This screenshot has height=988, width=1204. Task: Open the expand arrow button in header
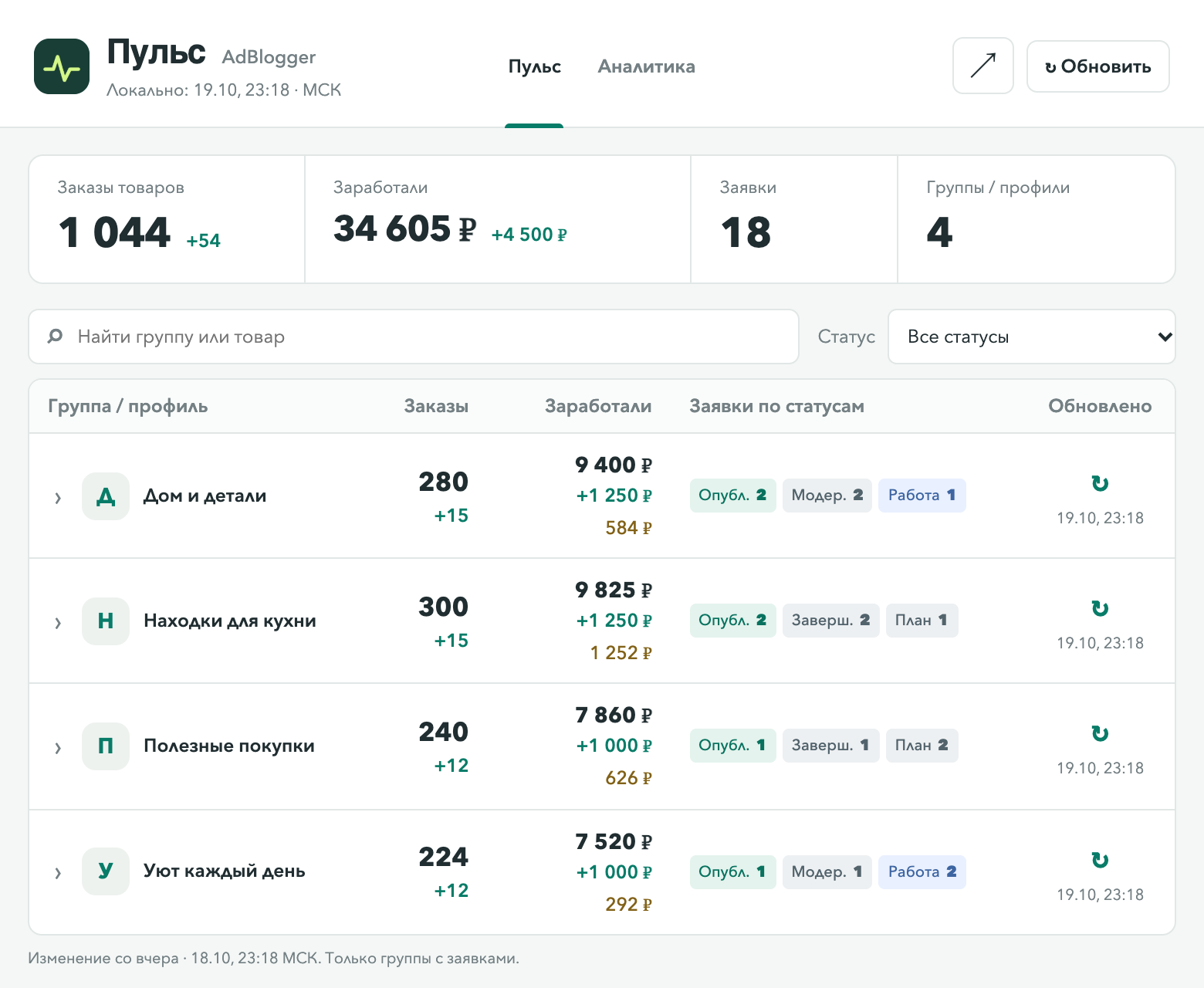click(x=982, y=66)
